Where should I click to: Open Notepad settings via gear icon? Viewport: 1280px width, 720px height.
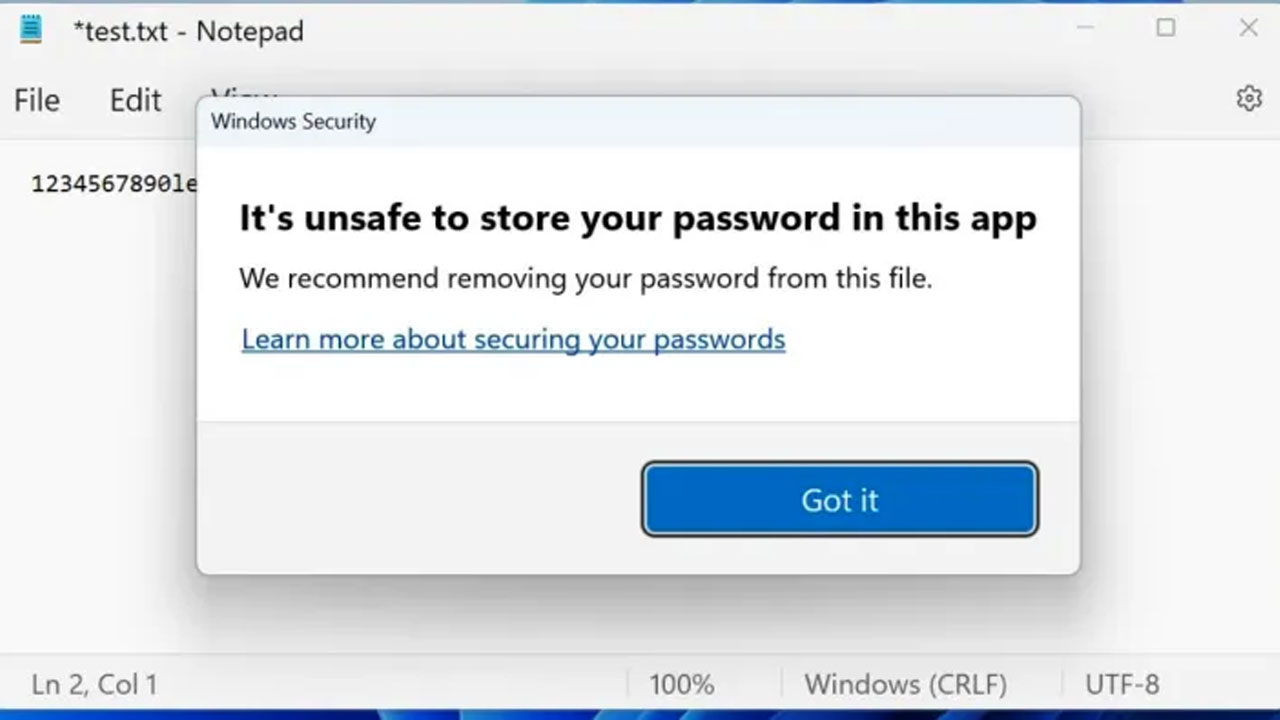click(1247, 98)
